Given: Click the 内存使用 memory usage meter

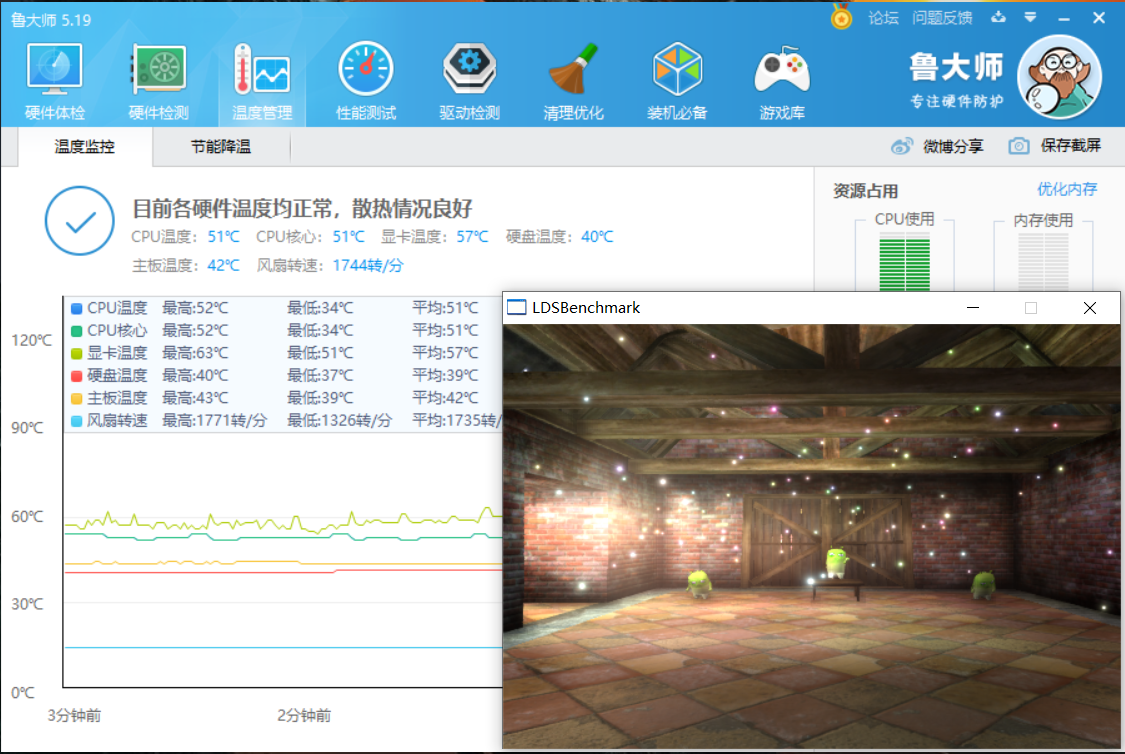Looking at the screenshot, I should click(x=1043, y=263).
